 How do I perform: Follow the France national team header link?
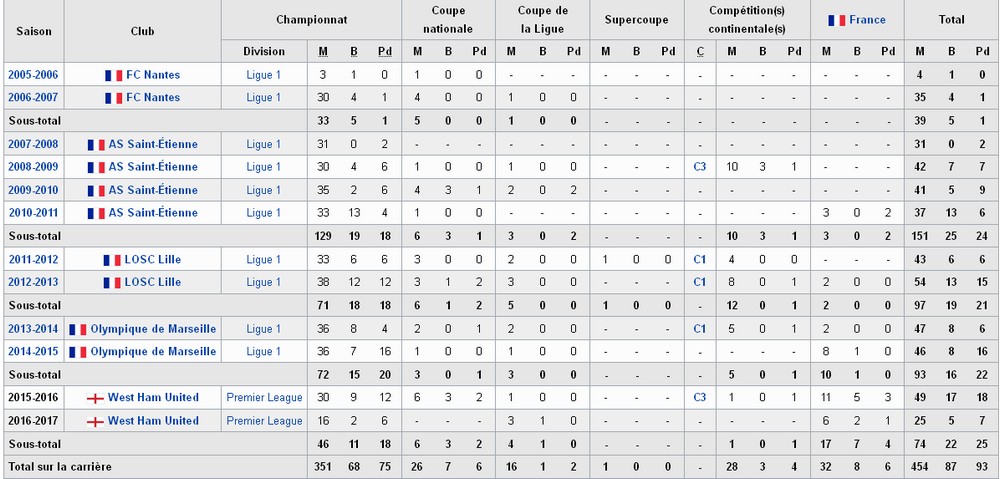click(x=867, y=20)
